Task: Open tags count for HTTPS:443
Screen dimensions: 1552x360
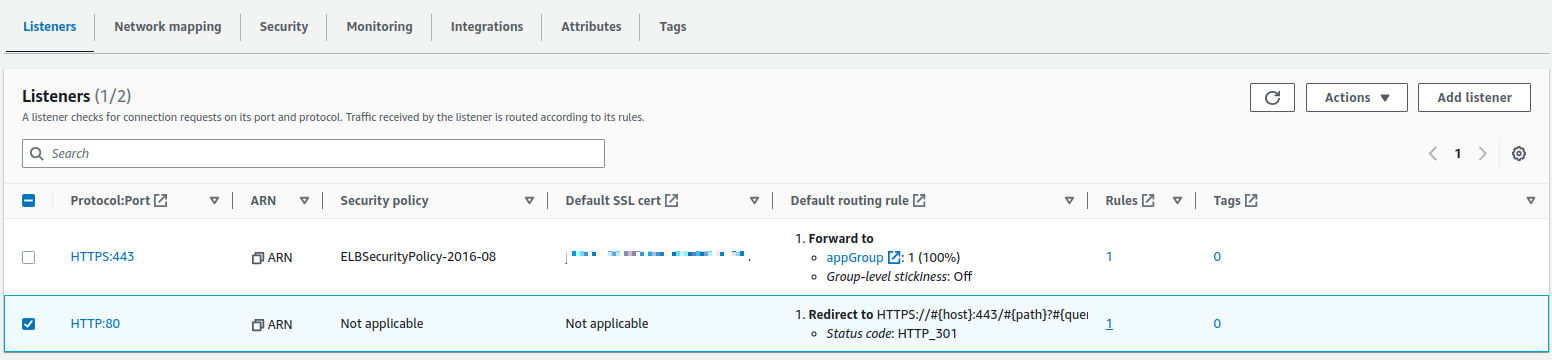Action: 1217,257
